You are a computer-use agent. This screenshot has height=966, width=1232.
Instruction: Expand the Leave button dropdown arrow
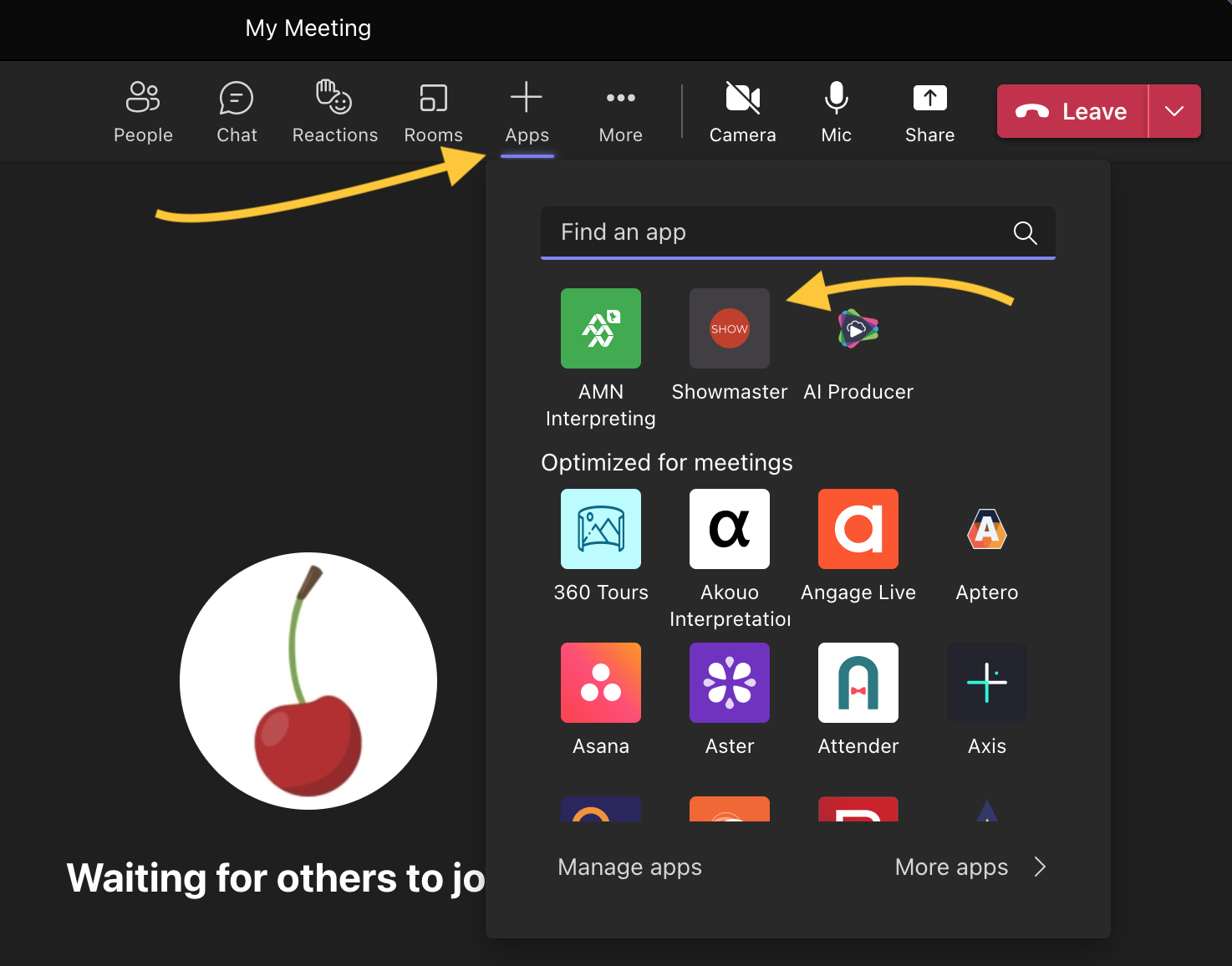coord(1174,111)
